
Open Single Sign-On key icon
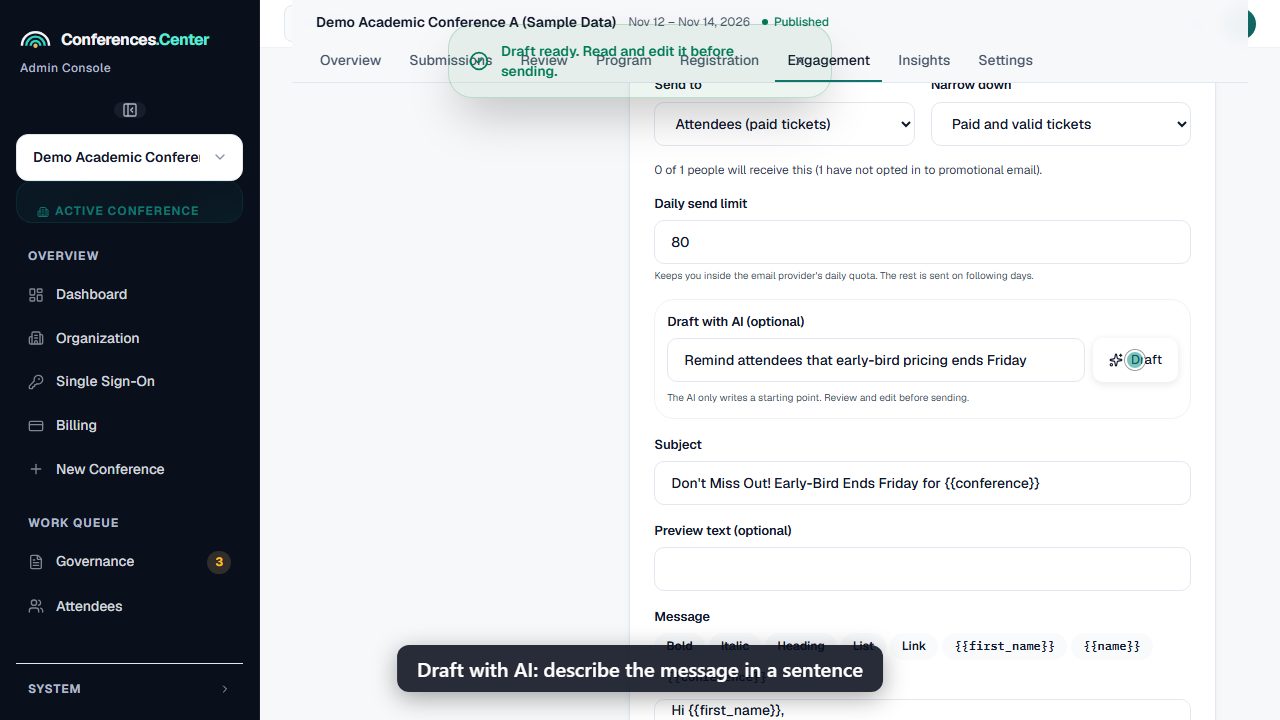(x=36, y=382)
